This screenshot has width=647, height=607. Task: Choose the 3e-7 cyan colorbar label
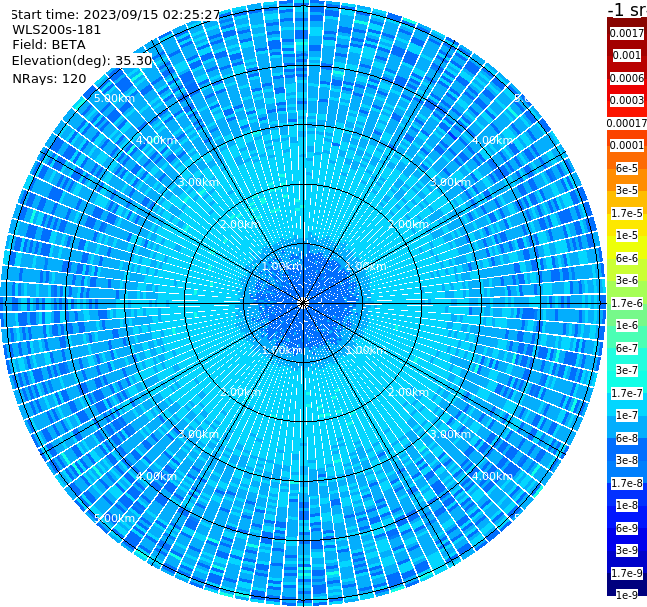627,370
